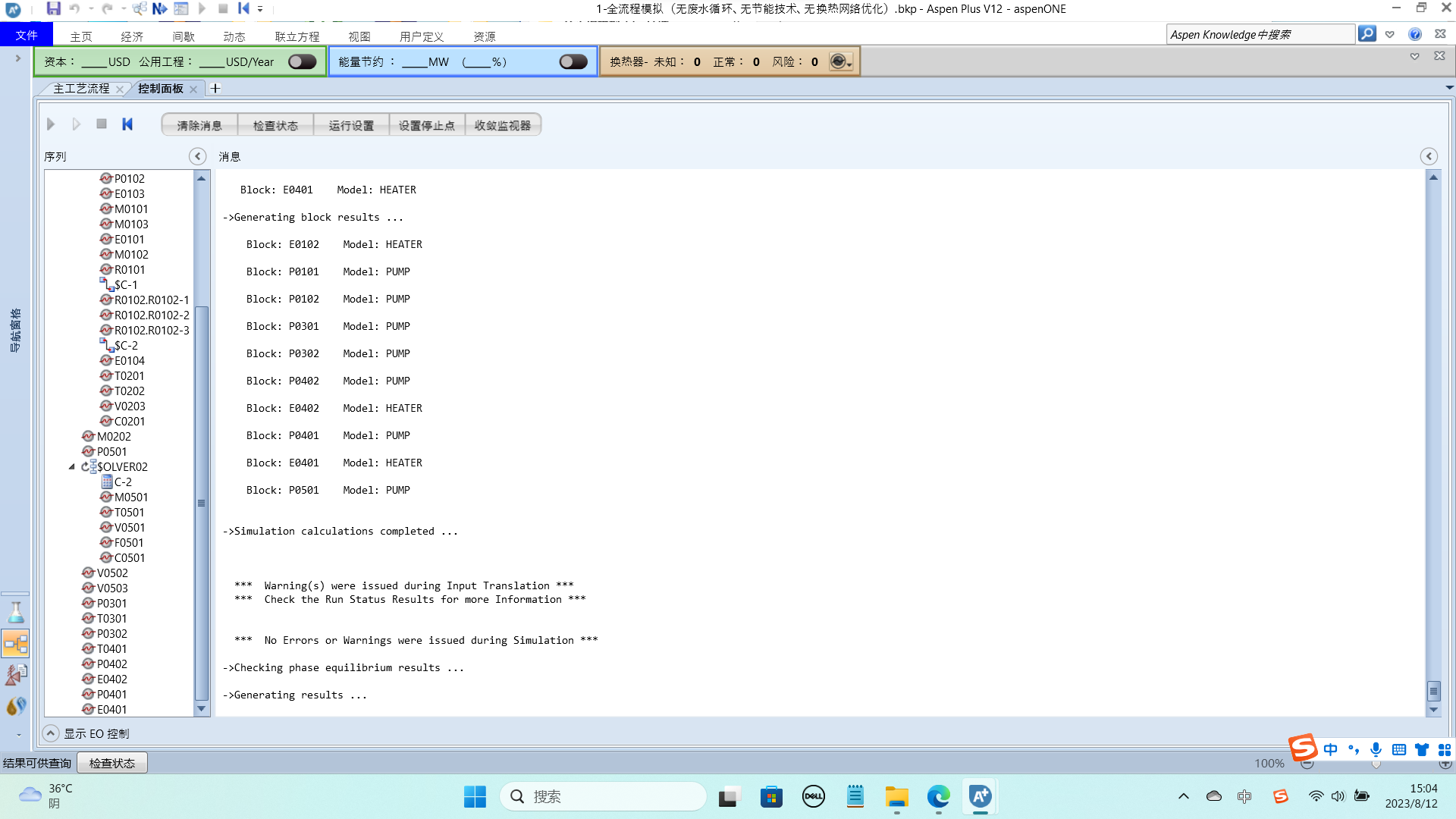Toggle the economics capital cost switch

coord(302,62)
